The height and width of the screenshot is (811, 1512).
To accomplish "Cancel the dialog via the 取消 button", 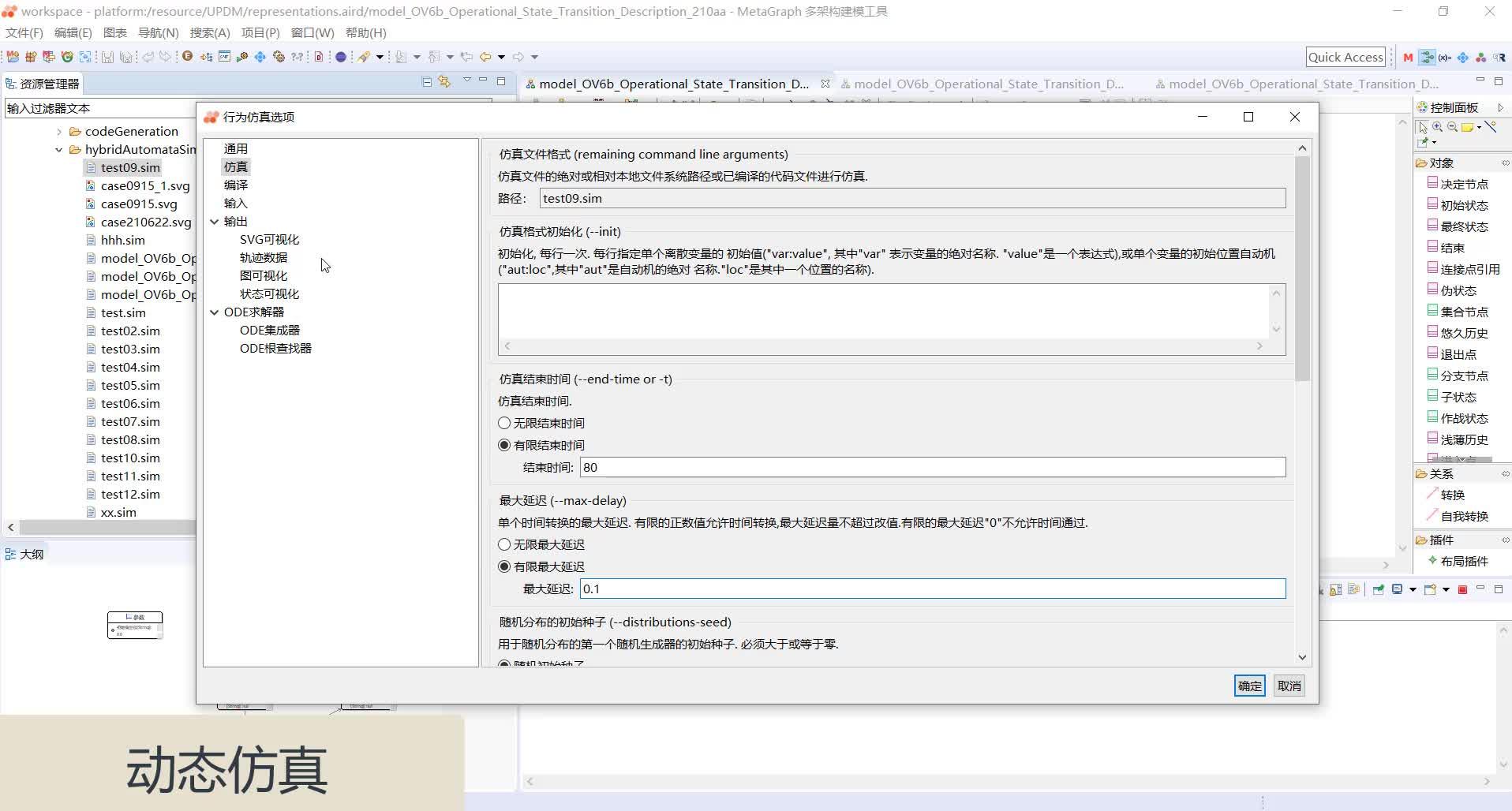I will (x=1288, y=686).
